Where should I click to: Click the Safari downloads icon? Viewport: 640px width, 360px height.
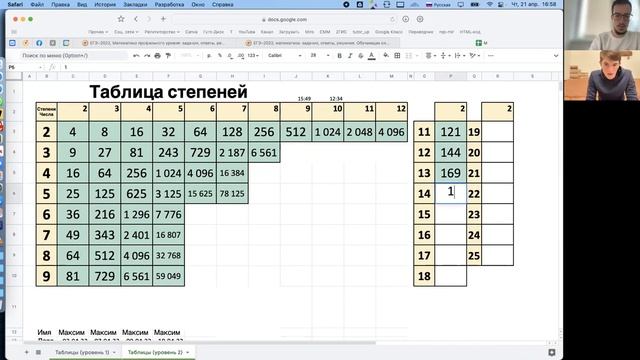coord(406,19)
